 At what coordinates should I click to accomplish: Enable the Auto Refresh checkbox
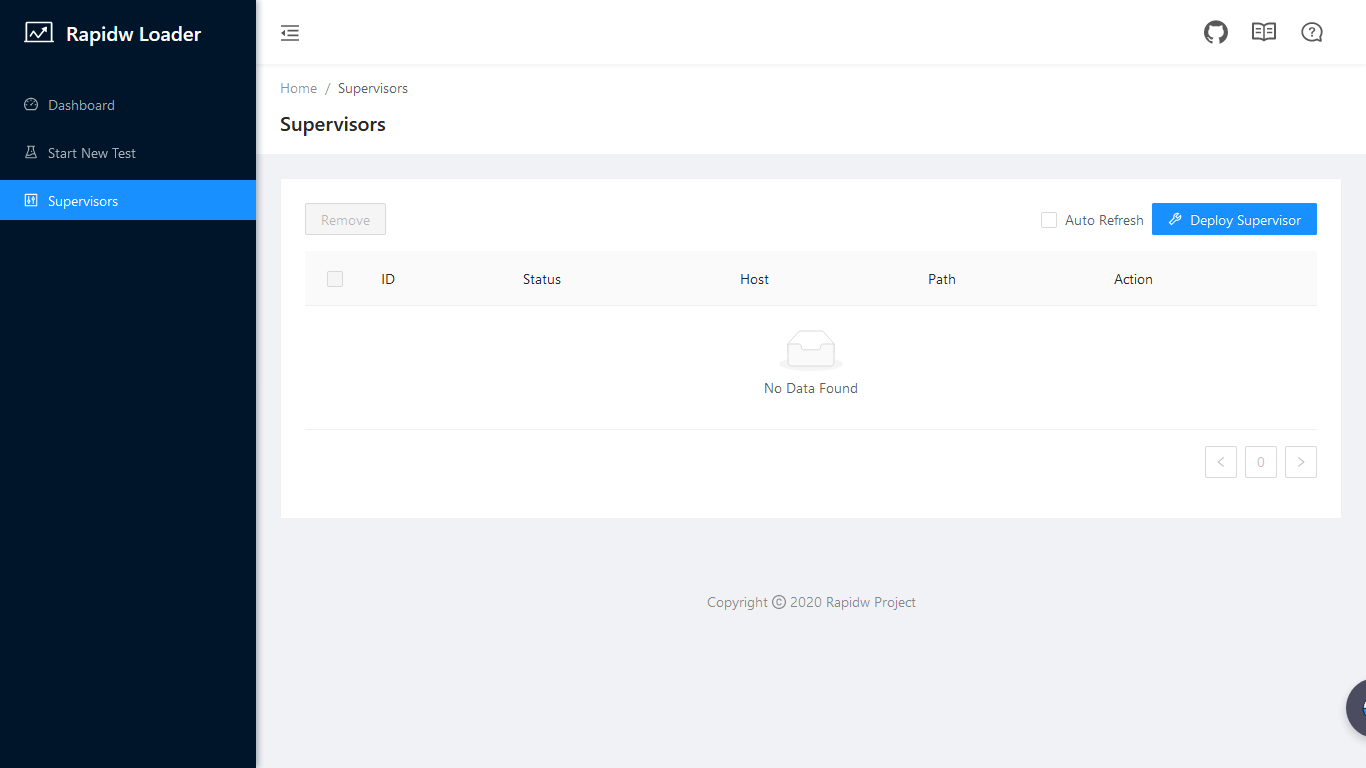[1049, 220]
